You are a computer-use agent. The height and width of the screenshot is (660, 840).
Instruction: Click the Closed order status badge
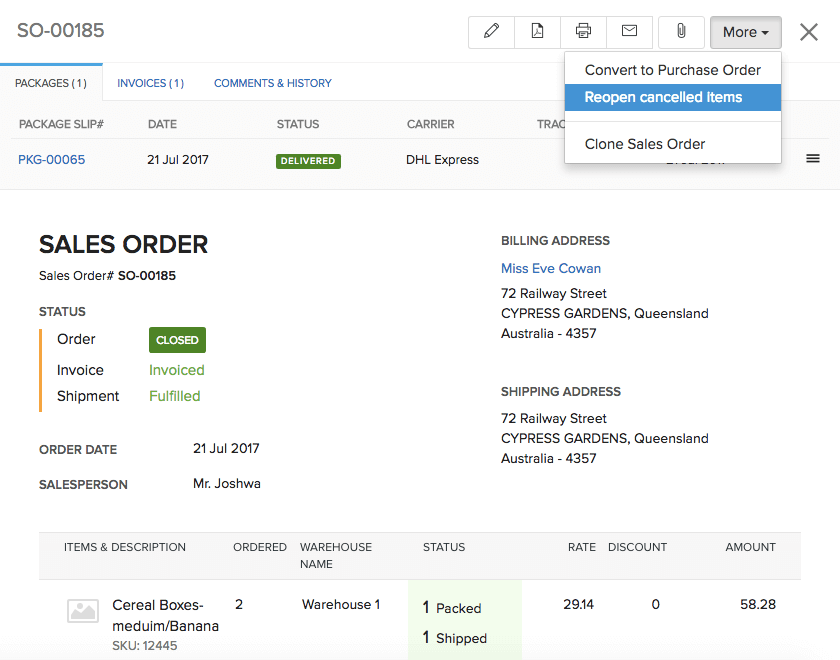pos(177,340)
